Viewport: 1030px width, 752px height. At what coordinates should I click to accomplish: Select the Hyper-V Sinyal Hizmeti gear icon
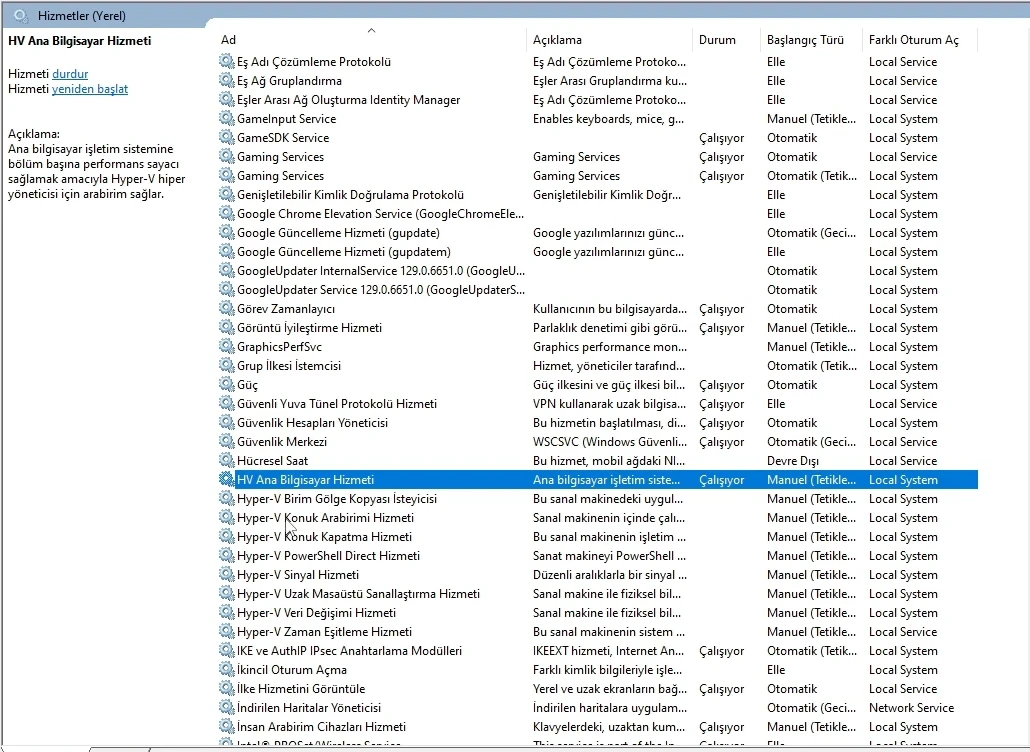click(227, 575)
